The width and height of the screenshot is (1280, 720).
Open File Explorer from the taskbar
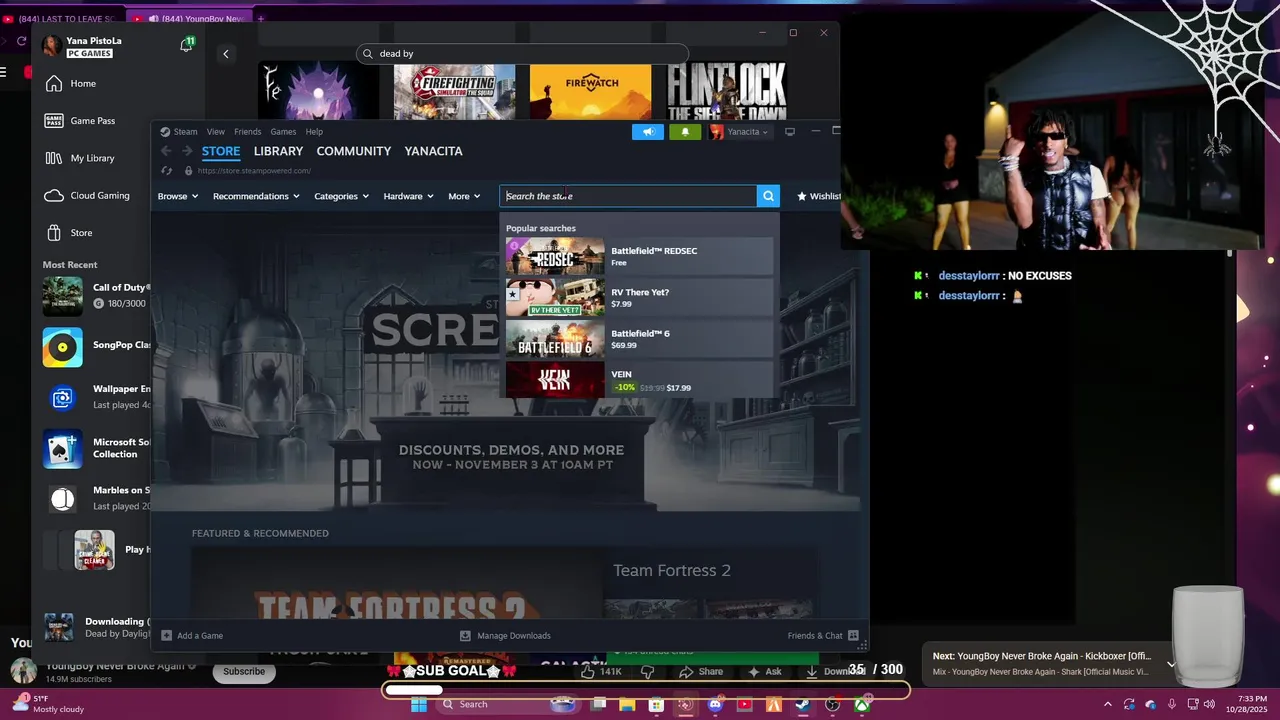[x=627, y=705]
